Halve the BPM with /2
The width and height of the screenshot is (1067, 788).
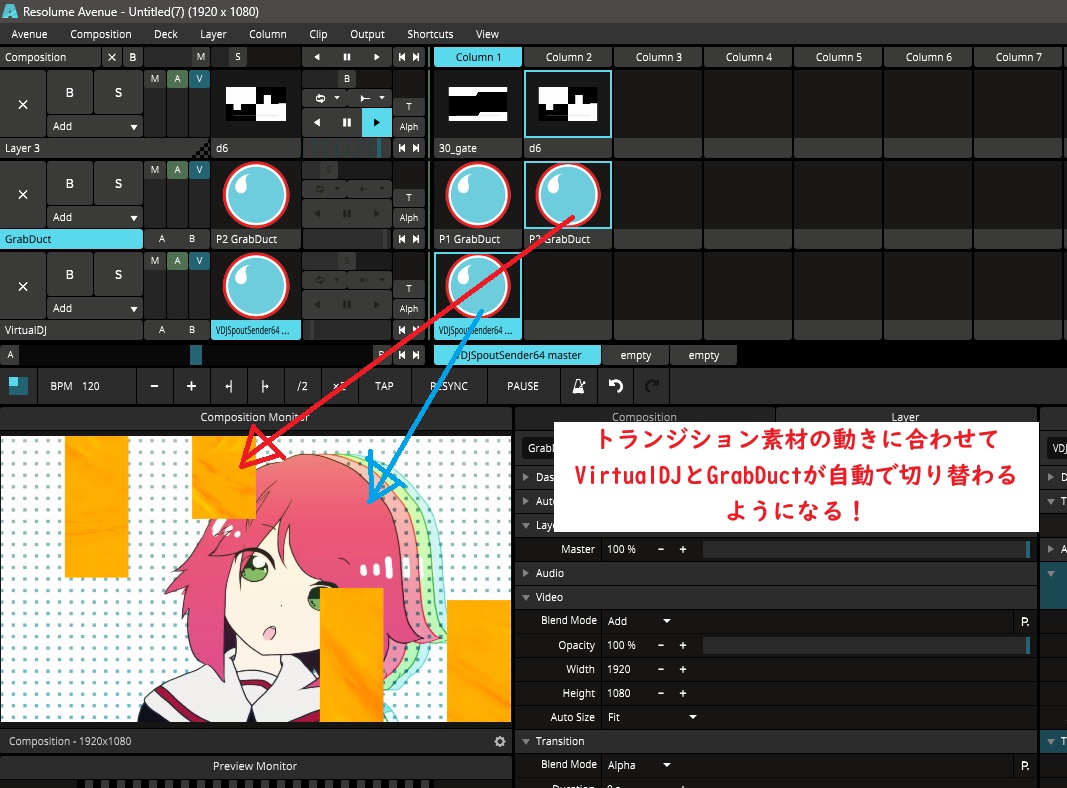click(302, 386)
